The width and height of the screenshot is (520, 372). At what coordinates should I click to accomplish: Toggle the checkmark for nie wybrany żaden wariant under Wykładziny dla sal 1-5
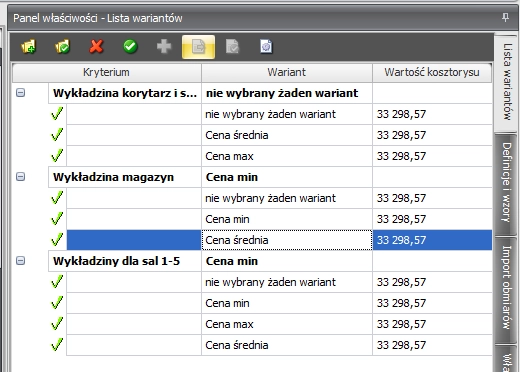57,282
